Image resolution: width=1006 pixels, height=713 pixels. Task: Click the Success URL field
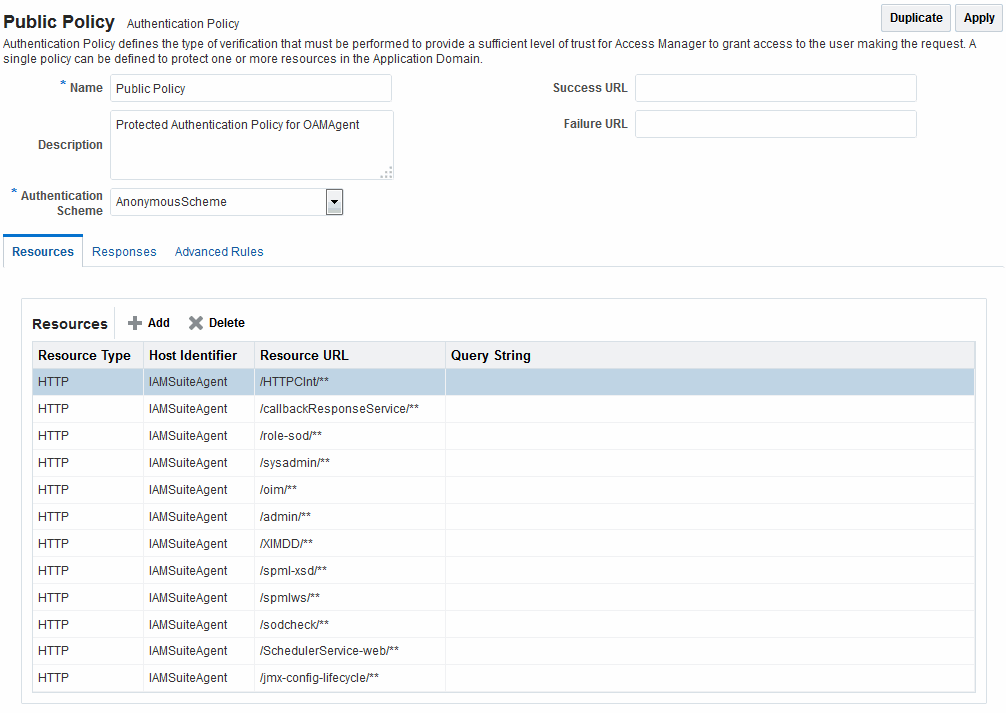(776, 88)
